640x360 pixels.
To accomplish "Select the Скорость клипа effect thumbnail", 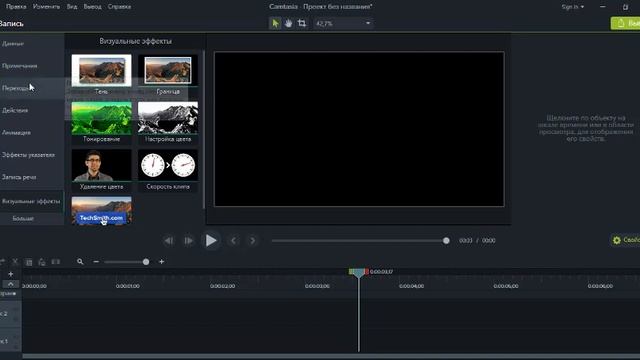I will click(168, 170).
